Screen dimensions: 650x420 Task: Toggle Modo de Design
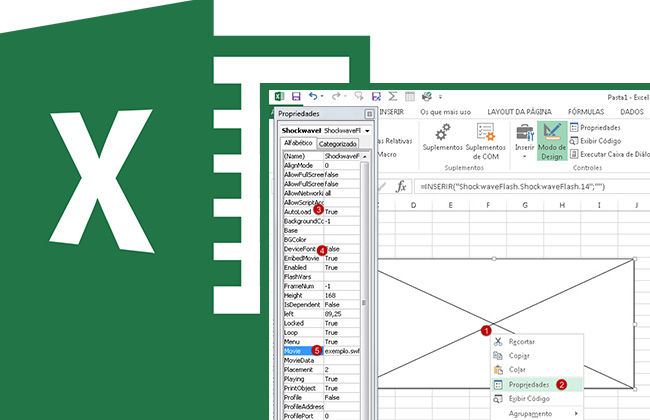552,141
